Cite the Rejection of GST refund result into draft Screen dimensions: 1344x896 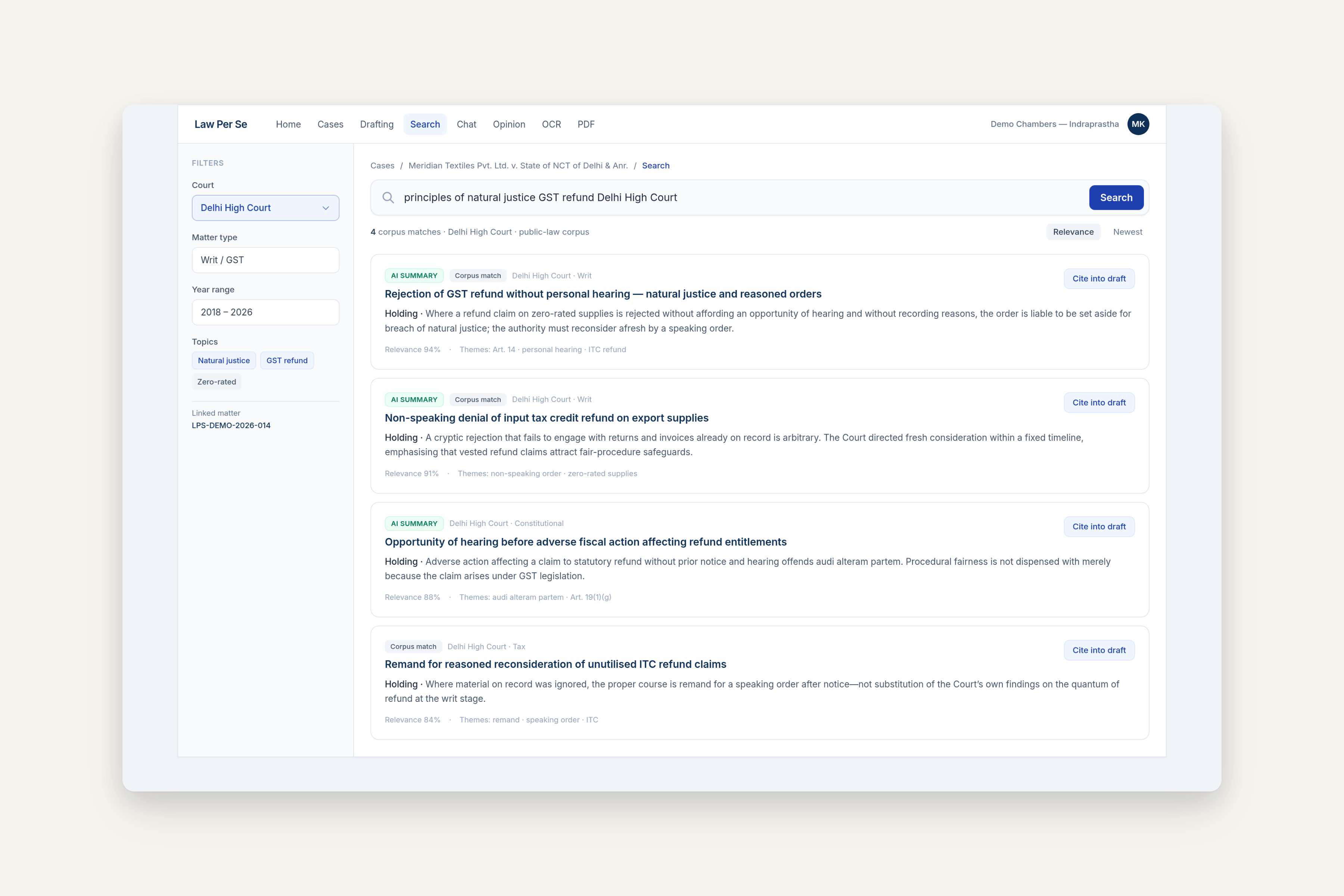(1098, 279)
